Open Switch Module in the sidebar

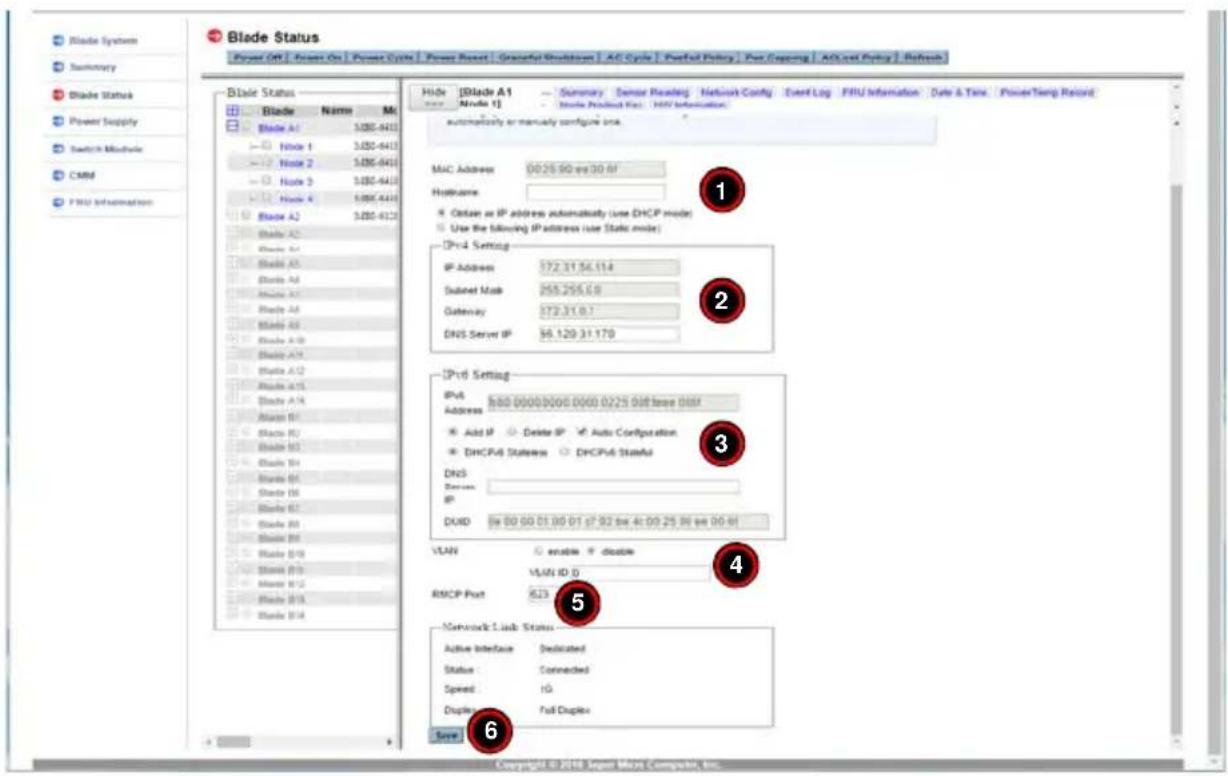pos(105,148)
